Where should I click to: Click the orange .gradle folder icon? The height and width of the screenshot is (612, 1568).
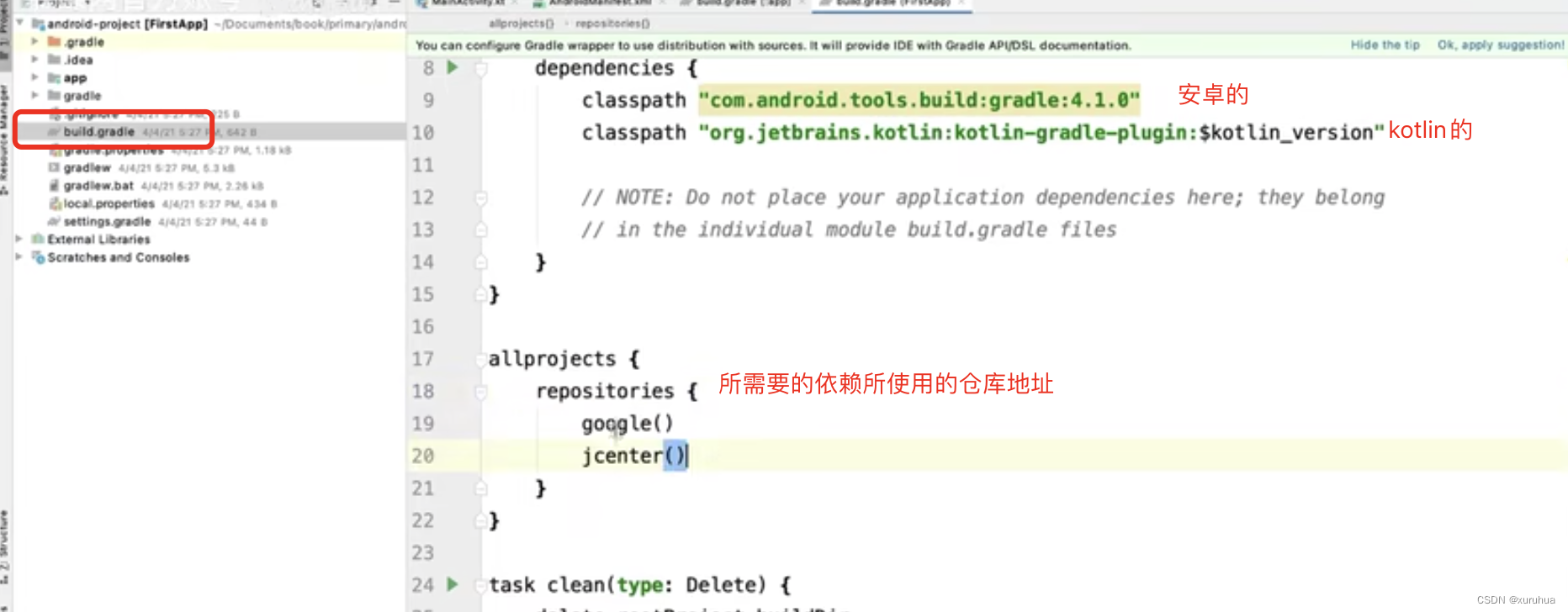54,41
